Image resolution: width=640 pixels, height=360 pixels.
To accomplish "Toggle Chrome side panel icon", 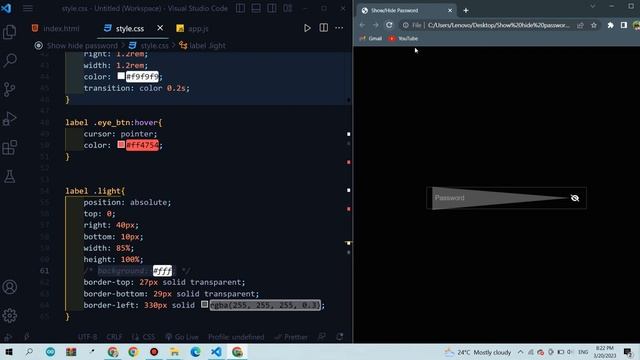I will [624, 25].
